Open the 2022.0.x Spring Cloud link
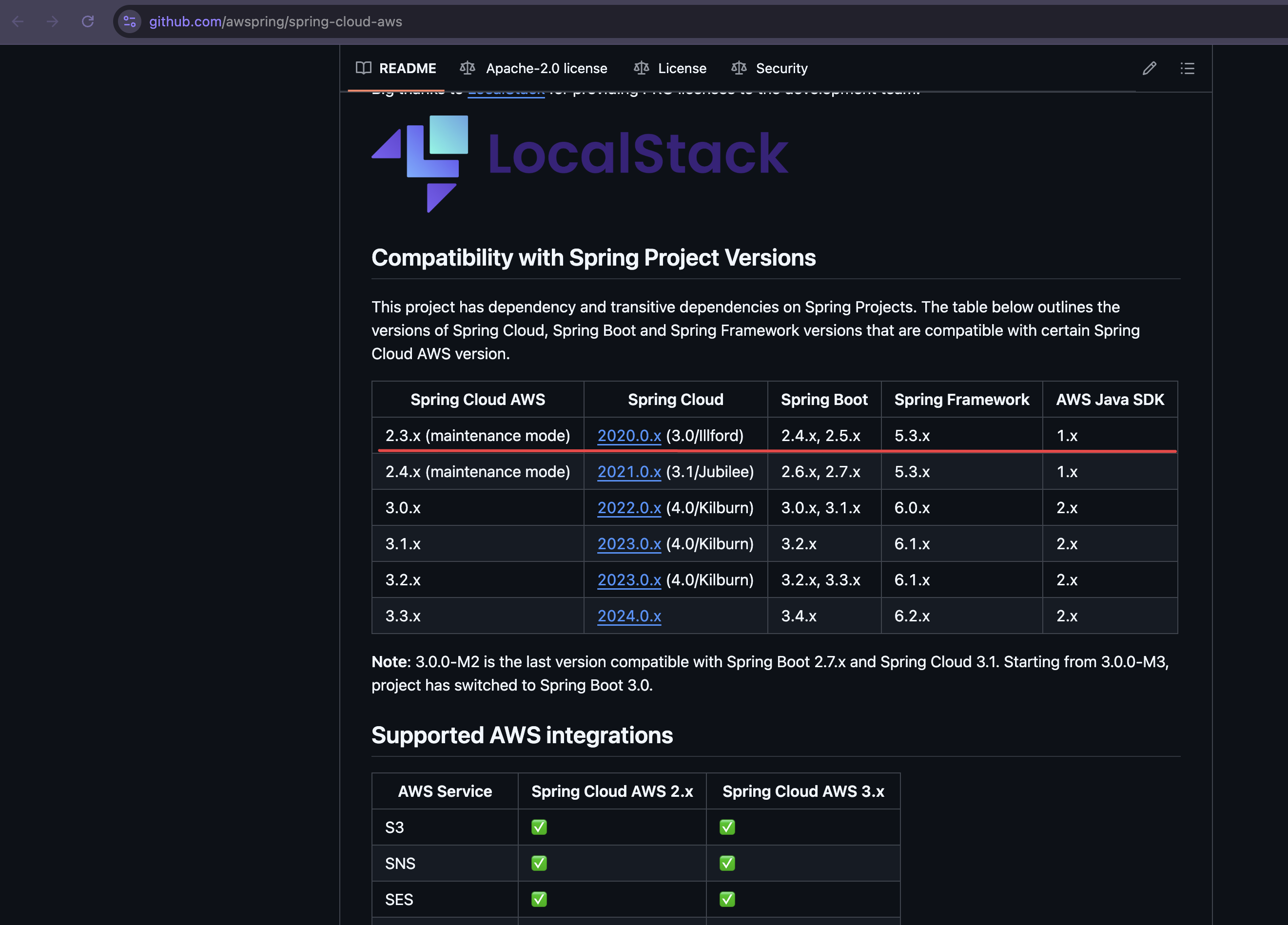 coord(629,508)
